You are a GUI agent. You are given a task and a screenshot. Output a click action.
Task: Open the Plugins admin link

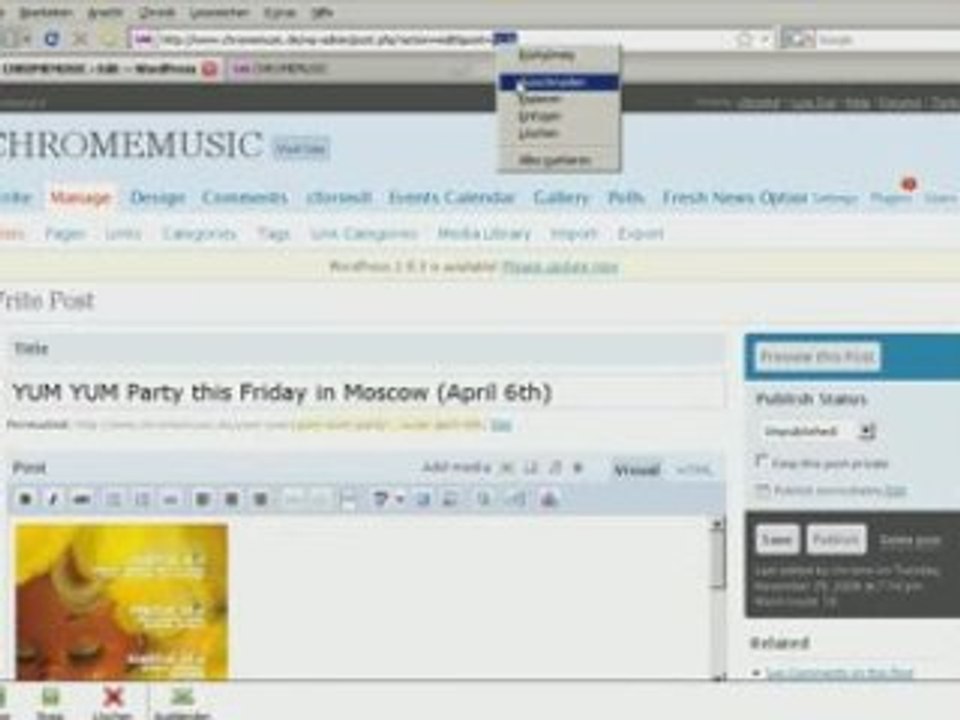pos(891,198)
